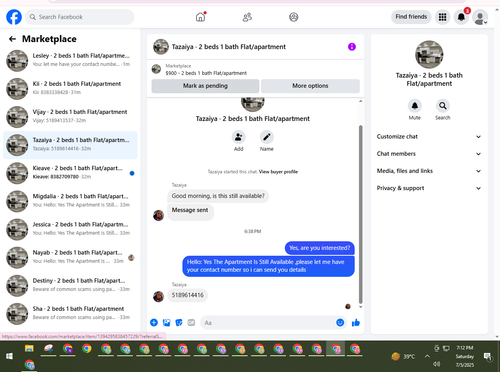Open the Facebook logo home link
This screenshot has width=500, height=372.
pos(14,17)
